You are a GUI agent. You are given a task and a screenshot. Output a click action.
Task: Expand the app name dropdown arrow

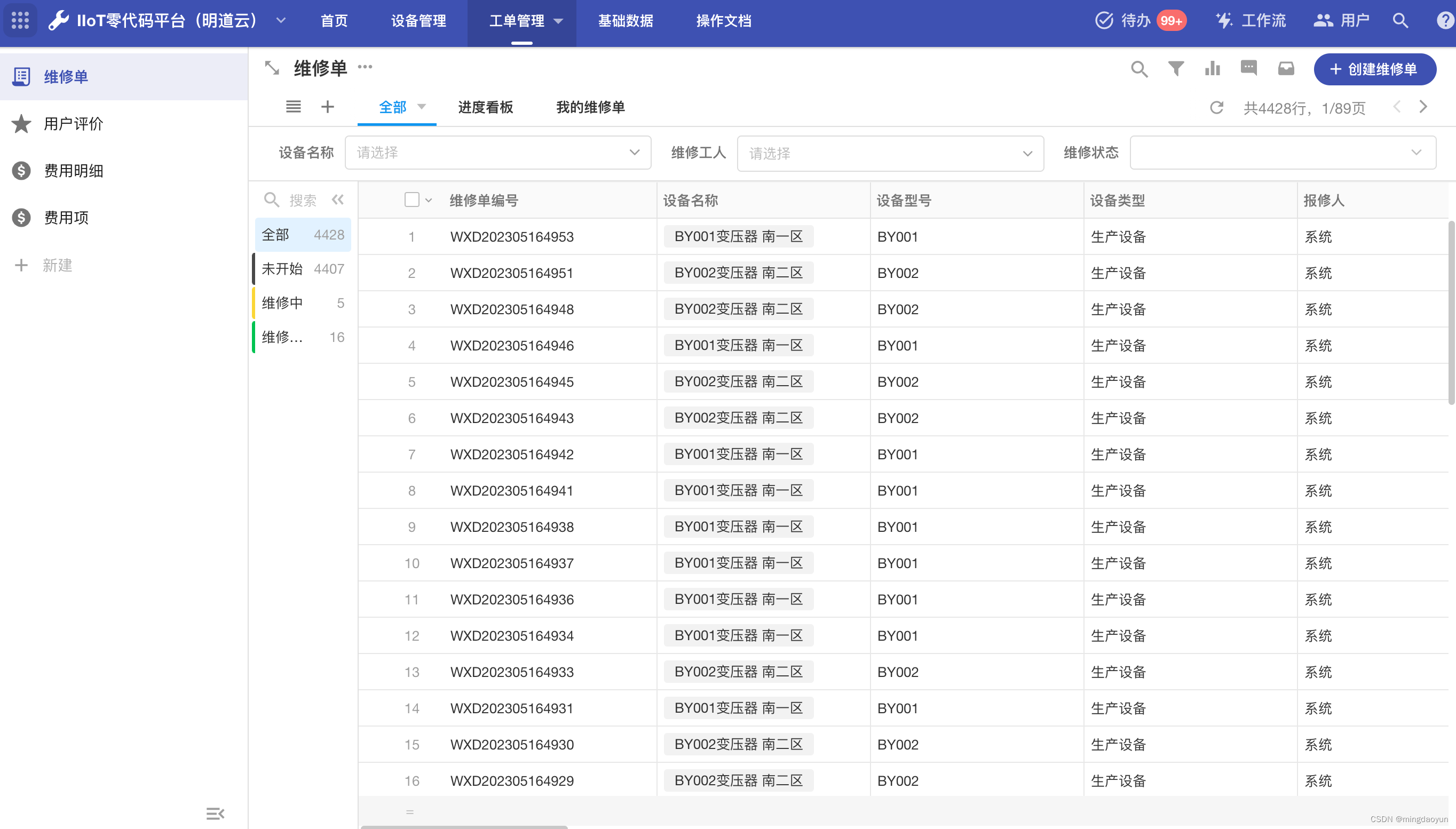(281, 21)
